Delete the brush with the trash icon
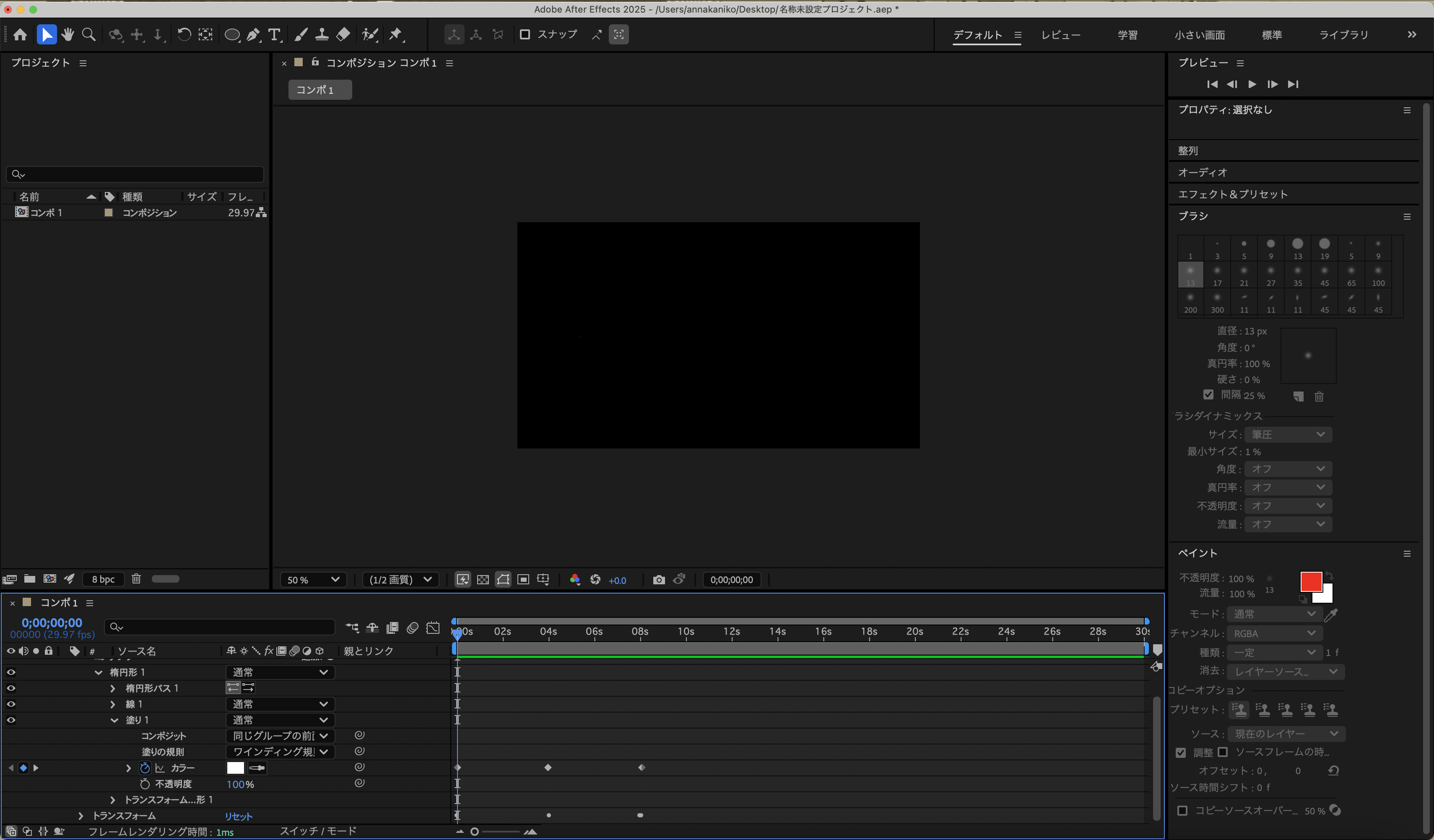Screen dimensions: 1434x840 tap(1319, 397)
